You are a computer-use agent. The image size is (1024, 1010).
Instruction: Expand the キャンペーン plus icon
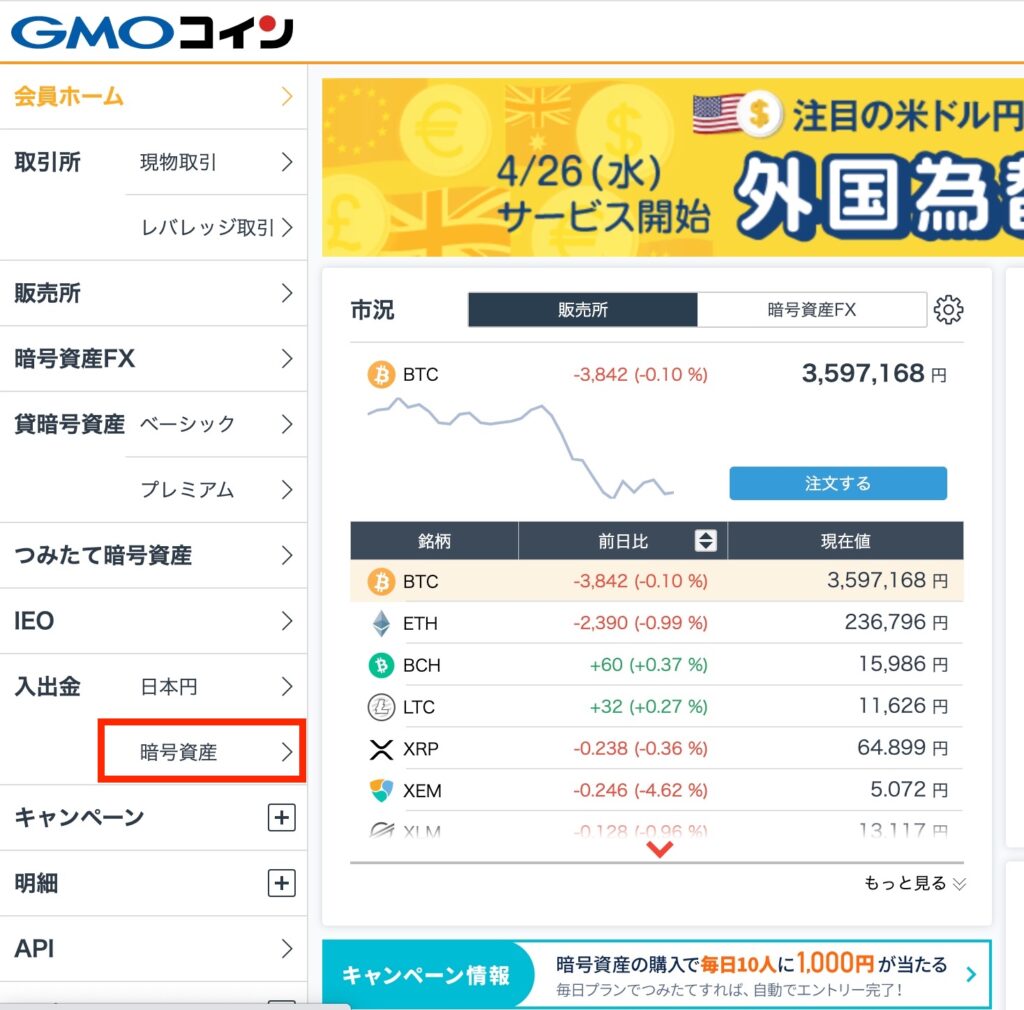tap(281, 817)
